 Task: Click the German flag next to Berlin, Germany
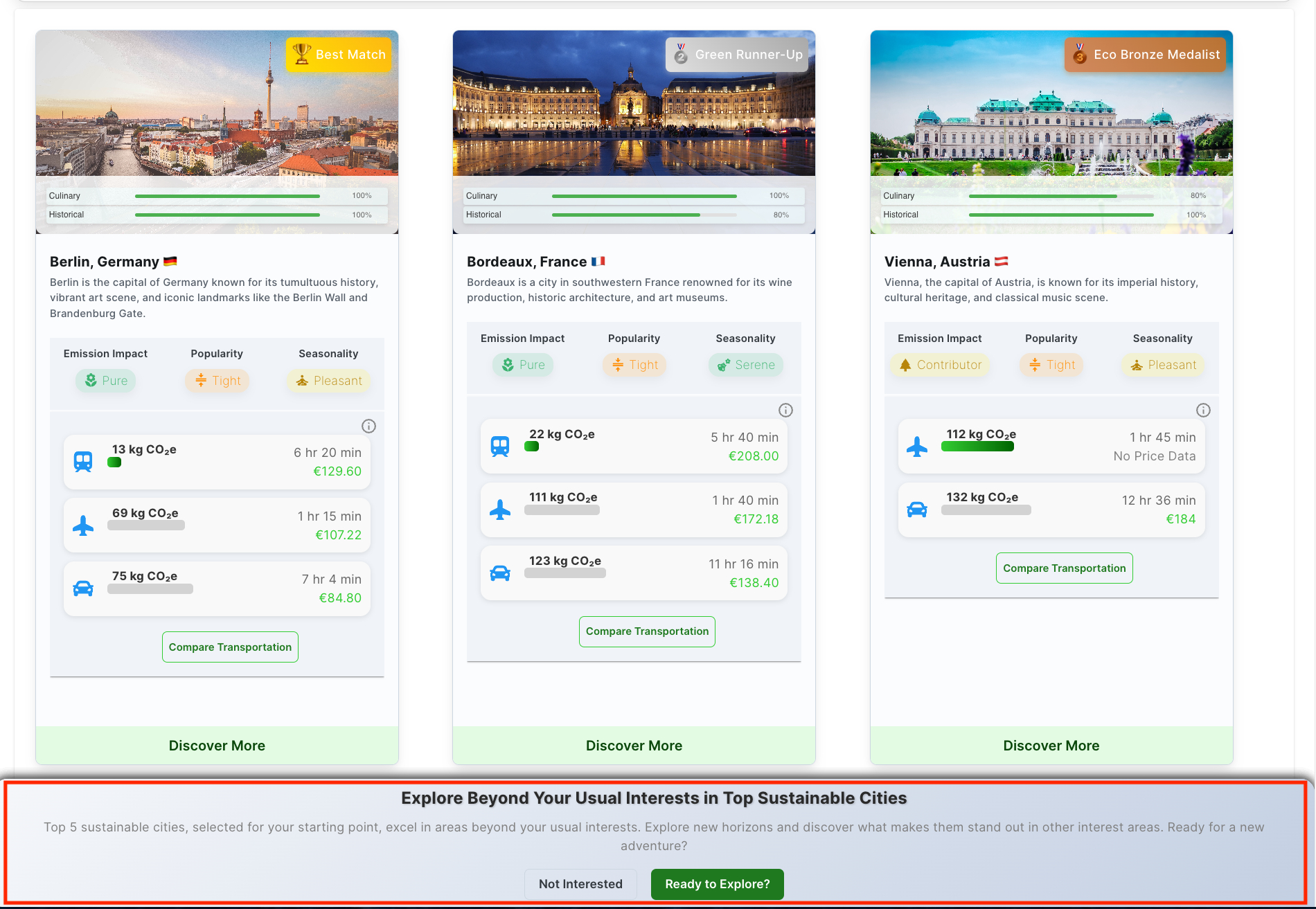click(x=170, y=262)
